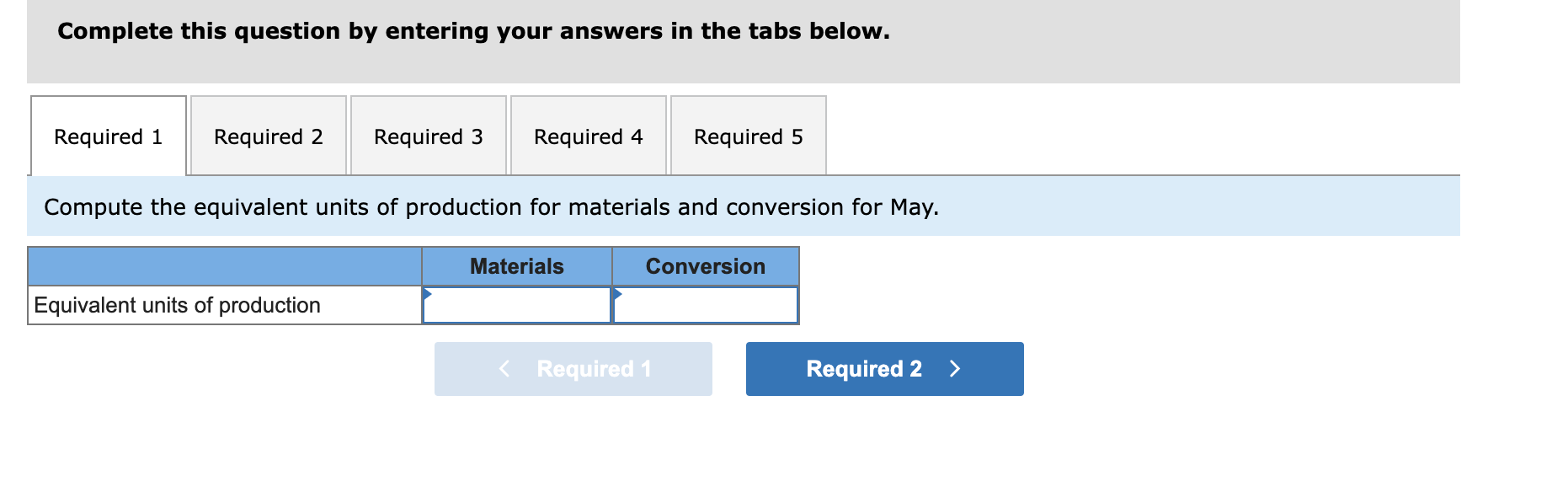
Task: Click the blue corner marker in Materials cell
Action: pos(428,293)
